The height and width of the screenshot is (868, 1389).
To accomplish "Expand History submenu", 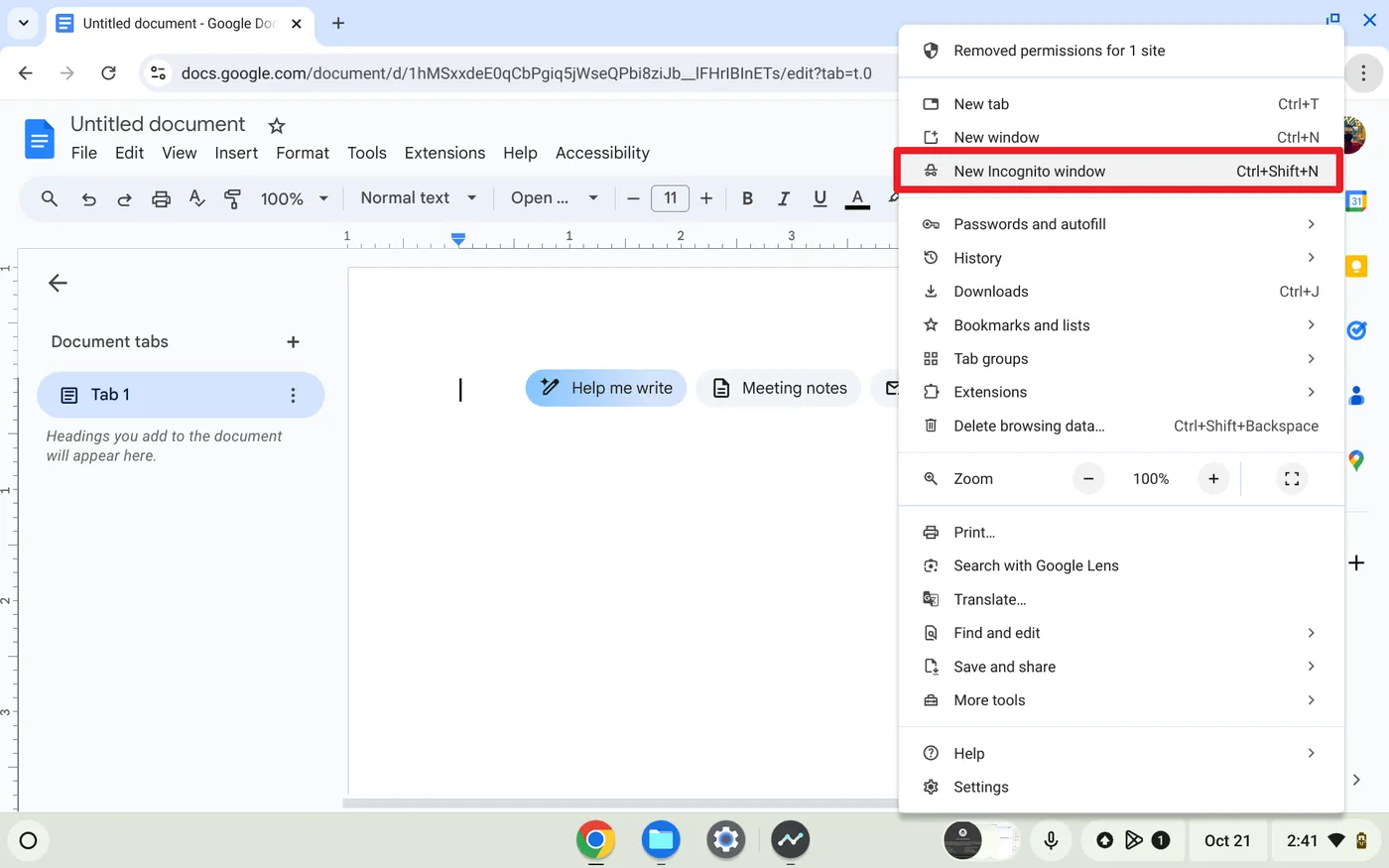I will [x=1121, y=258].
